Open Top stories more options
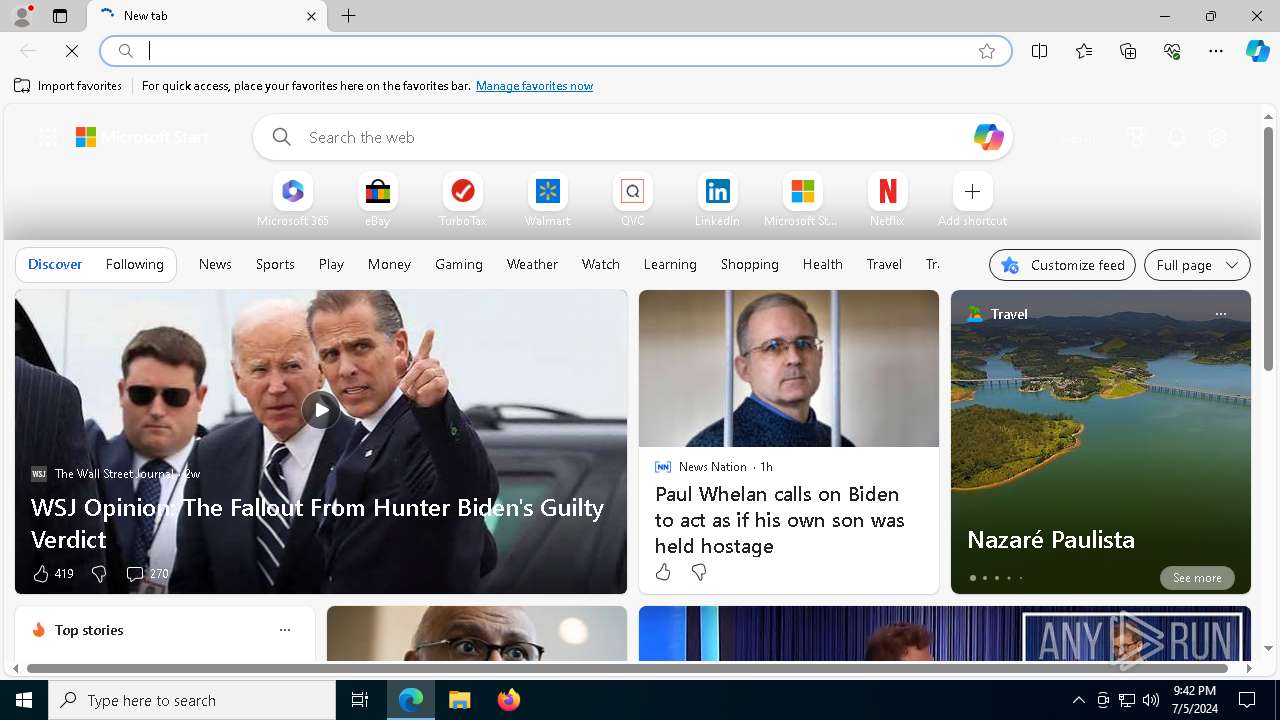 coord(285,630)
